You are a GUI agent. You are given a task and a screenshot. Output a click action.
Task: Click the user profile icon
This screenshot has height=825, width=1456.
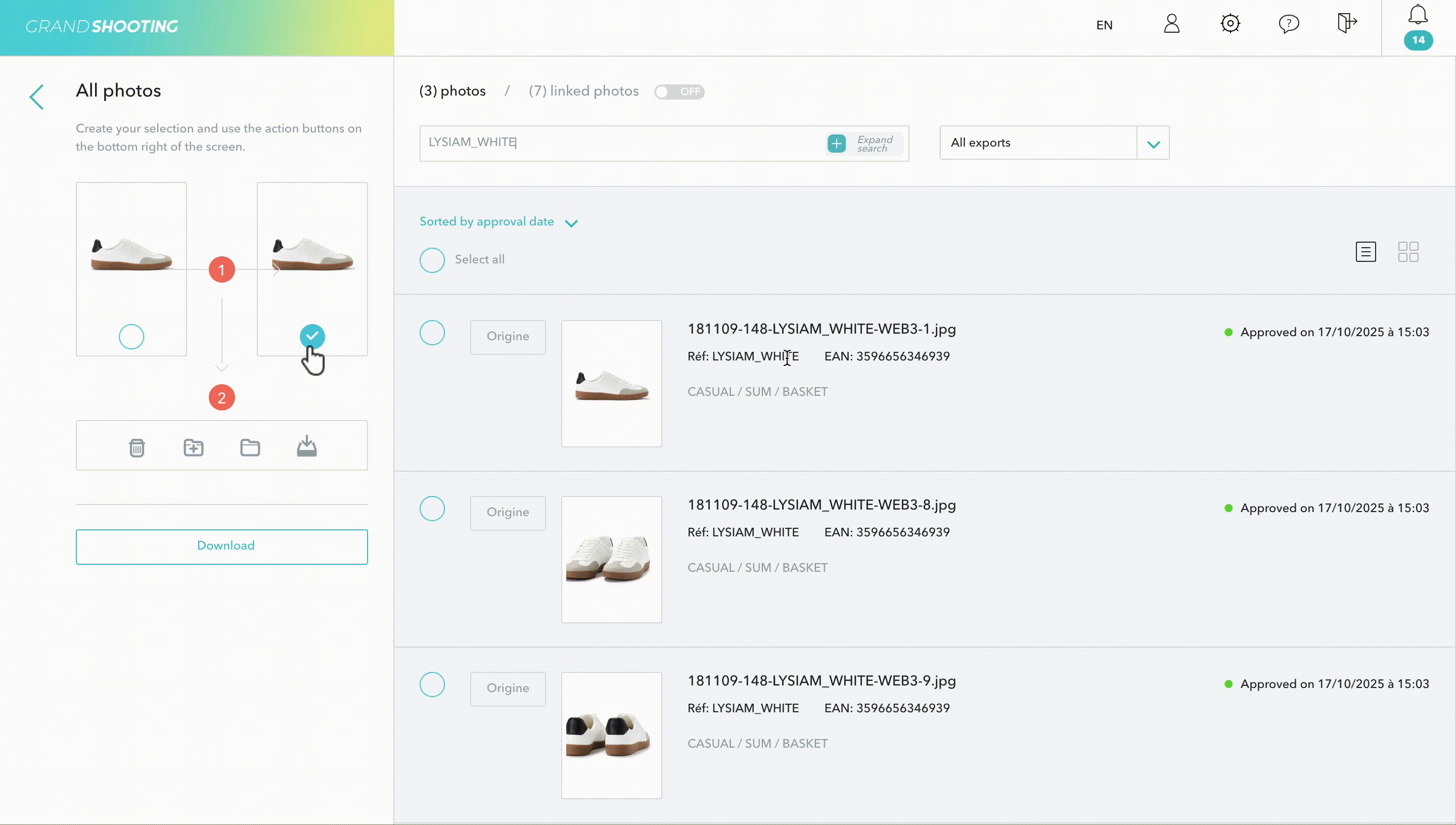[x=1171, y=24]
